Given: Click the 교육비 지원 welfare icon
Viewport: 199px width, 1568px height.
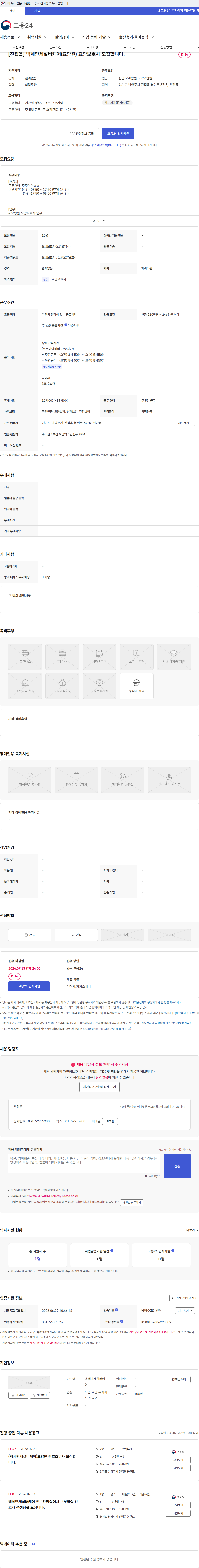Looking at the screenshot, I should [136, 657].
